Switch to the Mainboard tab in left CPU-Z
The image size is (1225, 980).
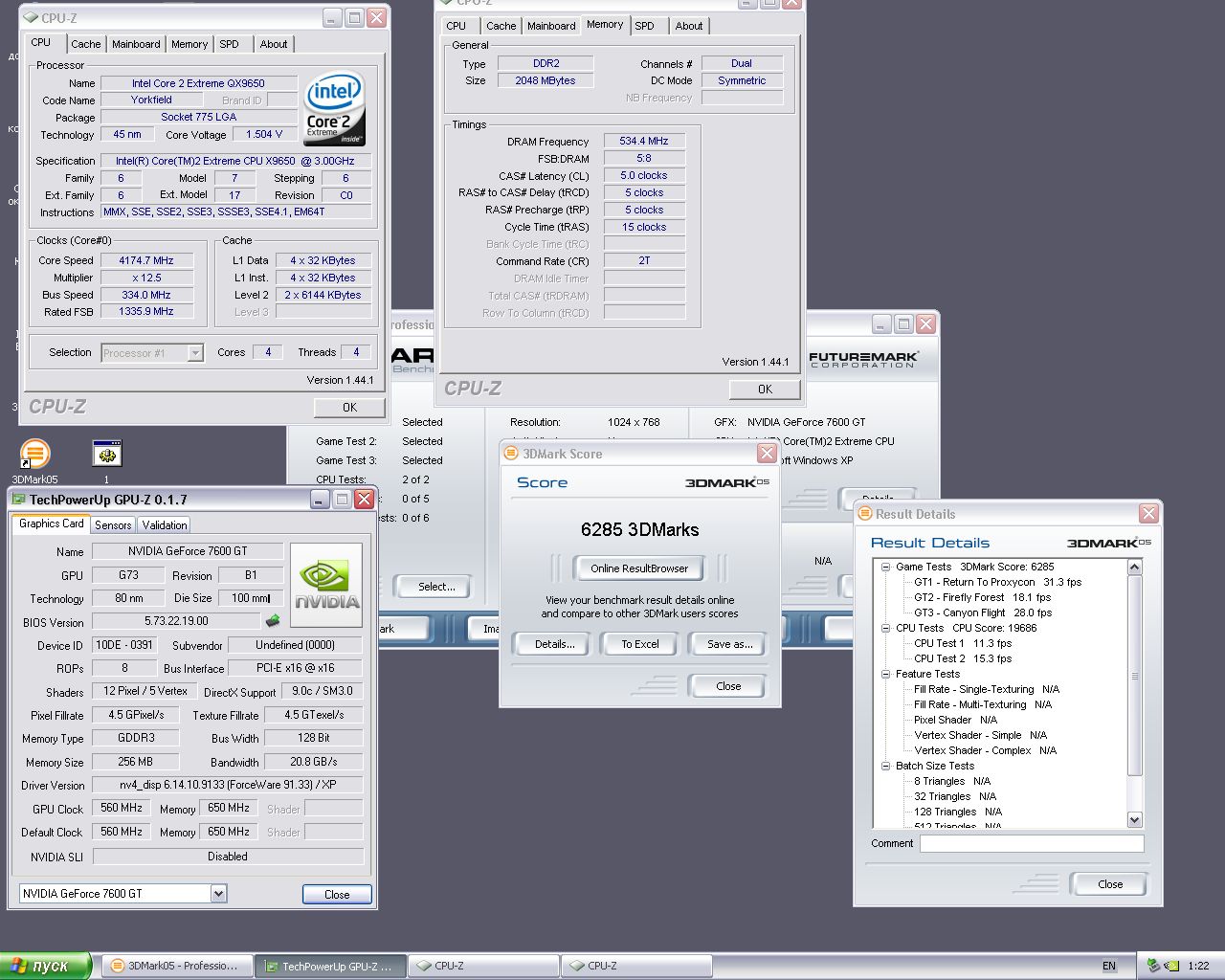point(136,44)
